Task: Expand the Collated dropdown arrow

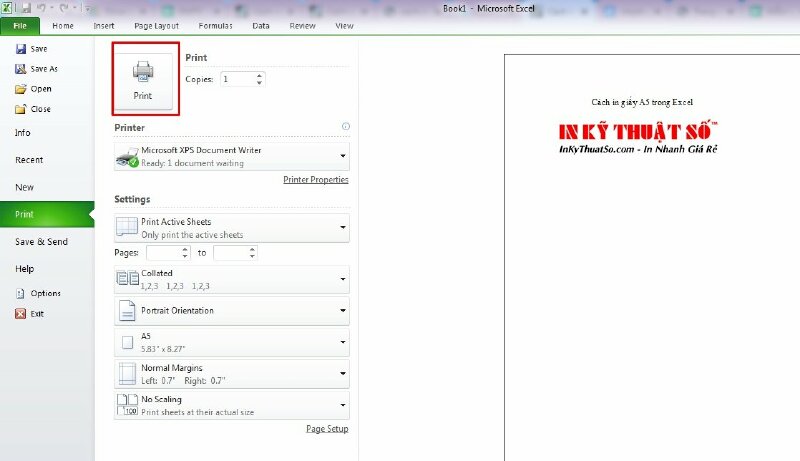Action: tap(343, 279)
